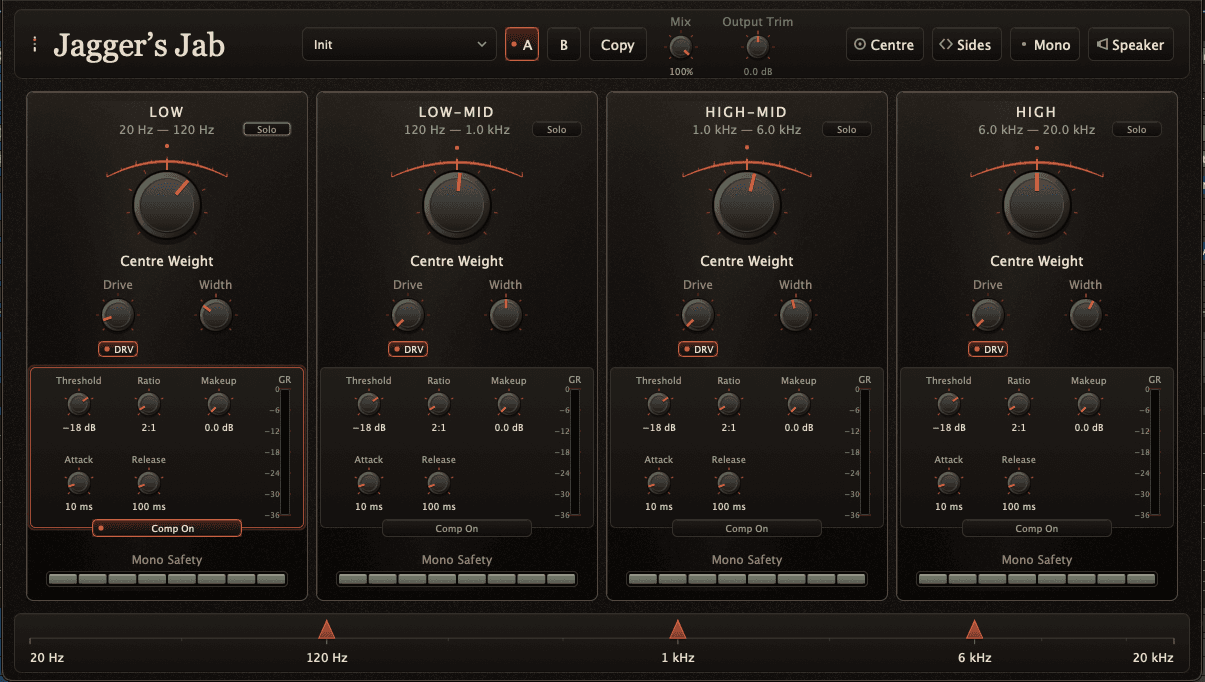
Task: Click HIGH band Ratio knob
Action: 1018,404
